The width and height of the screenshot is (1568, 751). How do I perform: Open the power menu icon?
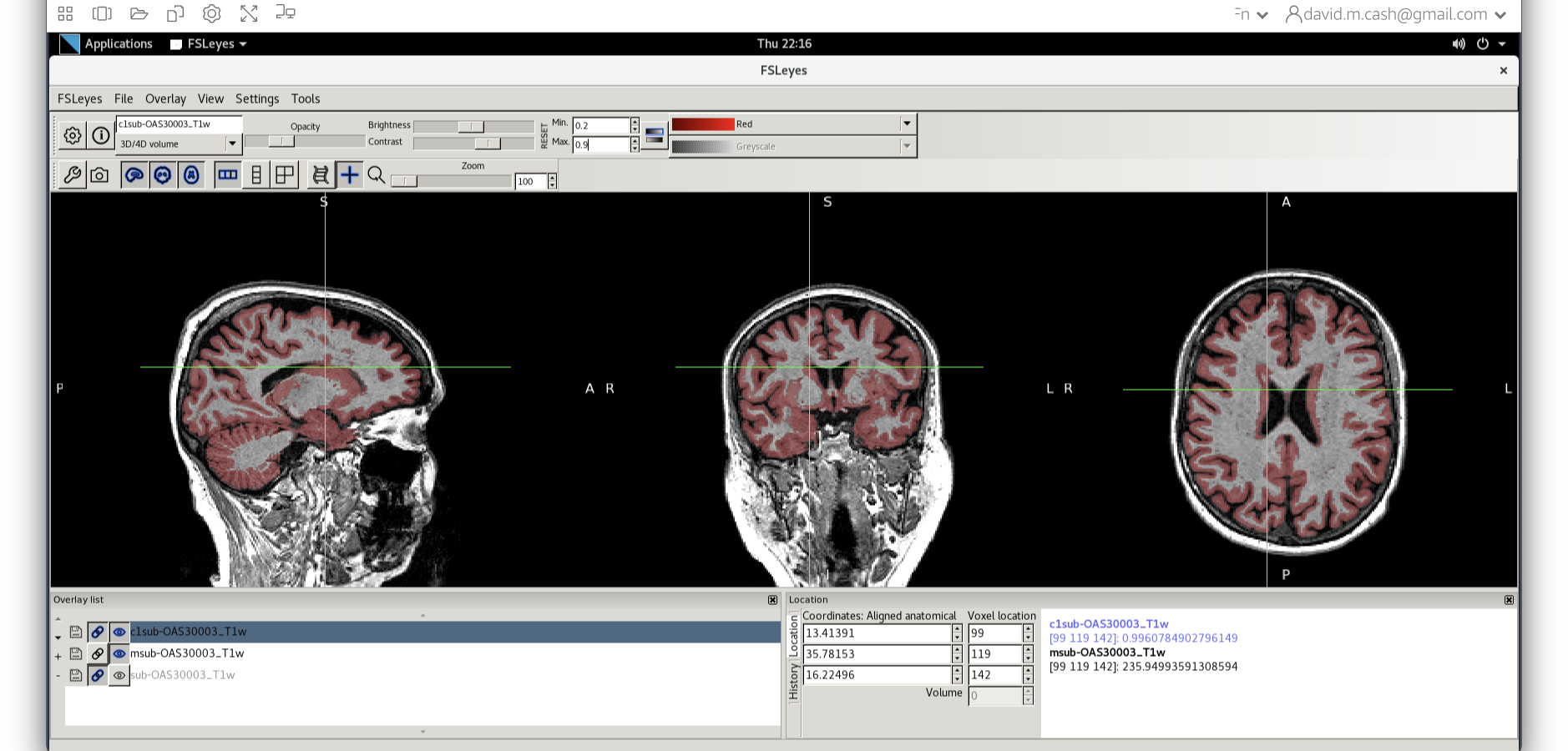point(1483,43)
